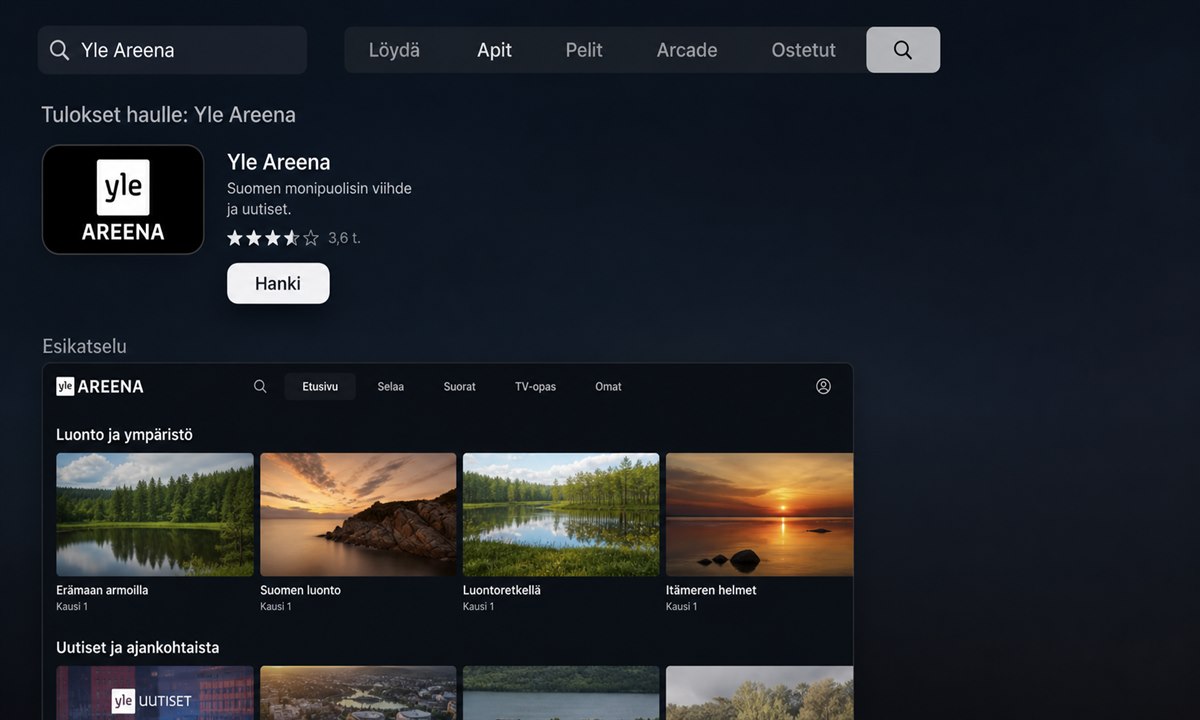The image size is (1200, 720).
Task: Open the Itämeren helmet thumbnail
Action: 760,514
